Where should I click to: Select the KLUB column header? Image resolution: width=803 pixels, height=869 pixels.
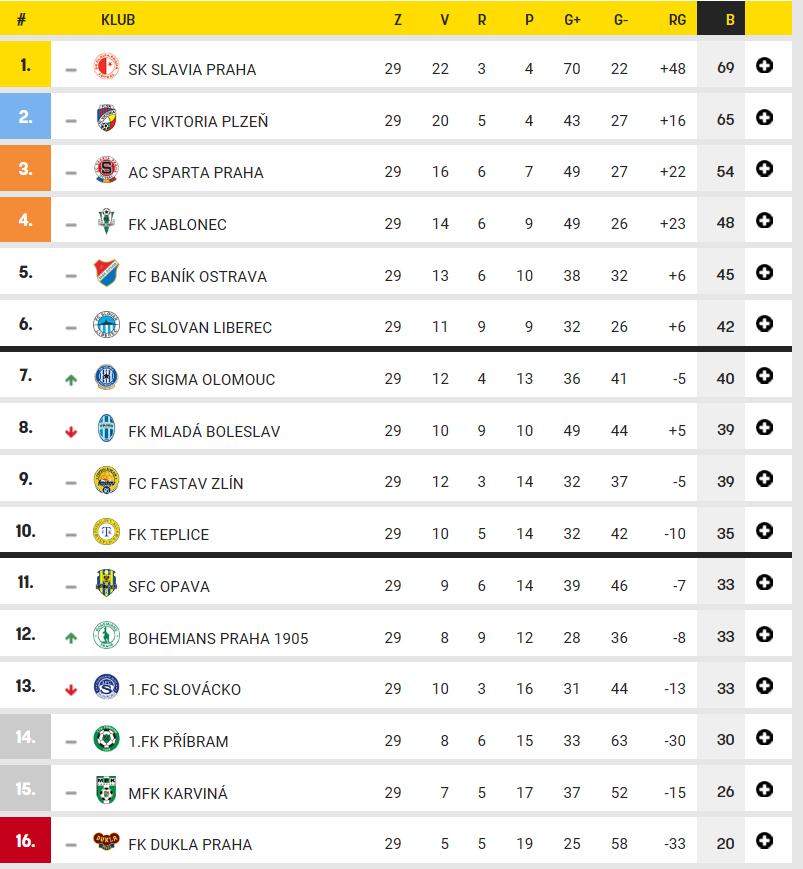[x=118, y=20]
